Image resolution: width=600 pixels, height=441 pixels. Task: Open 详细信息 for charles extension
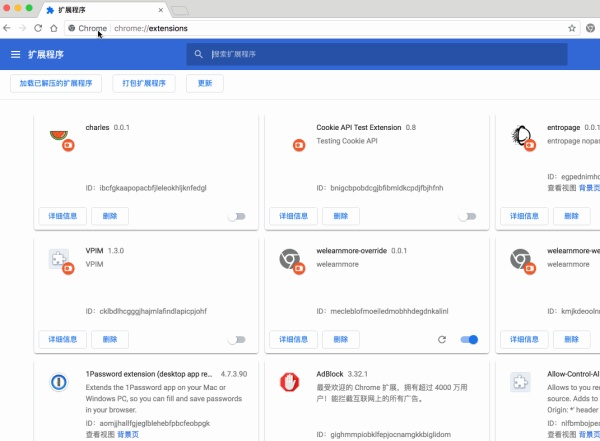[x=62, y=216]
